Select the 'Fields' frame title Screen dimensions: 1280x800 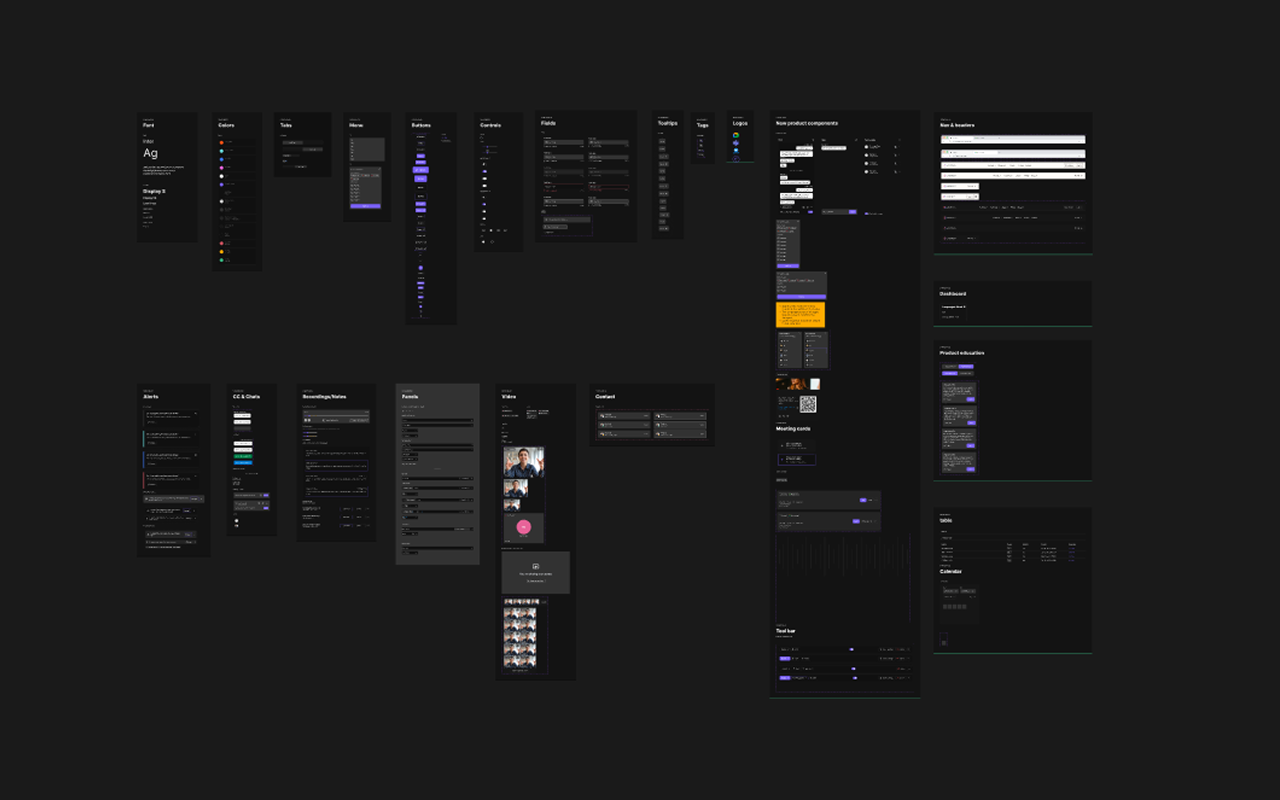pyautogui.click(x=548, y=124)
